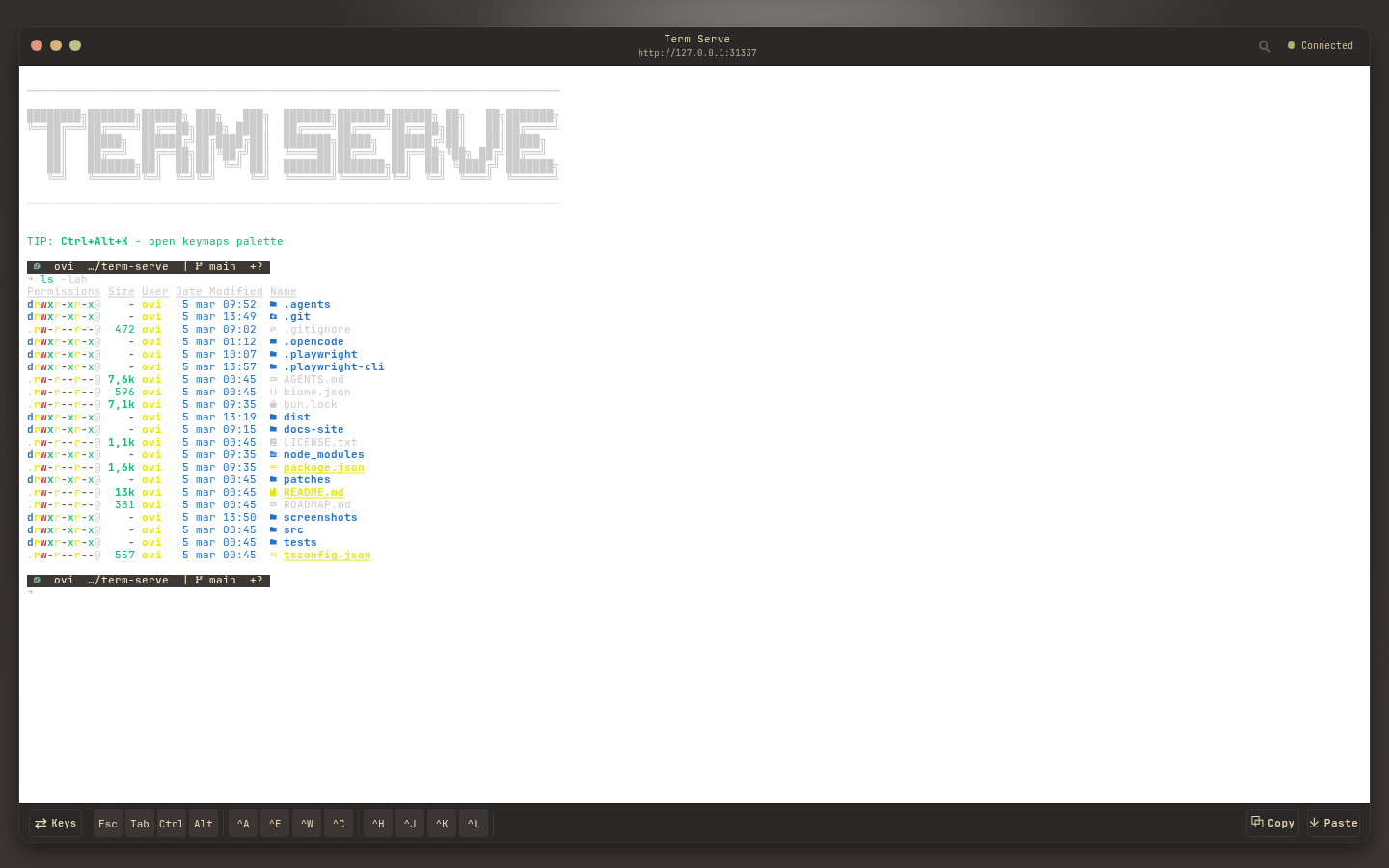
Task: Toggle the virtual Alt modifier key
Action: (203, 823)
